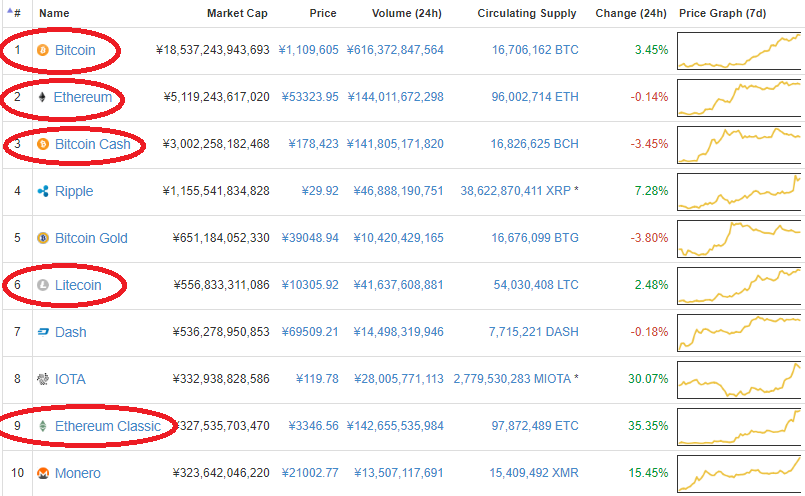The width and height of the screenshot is (805, 496).
Task: Open Bitcoin Cash's 7-day price graph
Action: tap(739, 145)
